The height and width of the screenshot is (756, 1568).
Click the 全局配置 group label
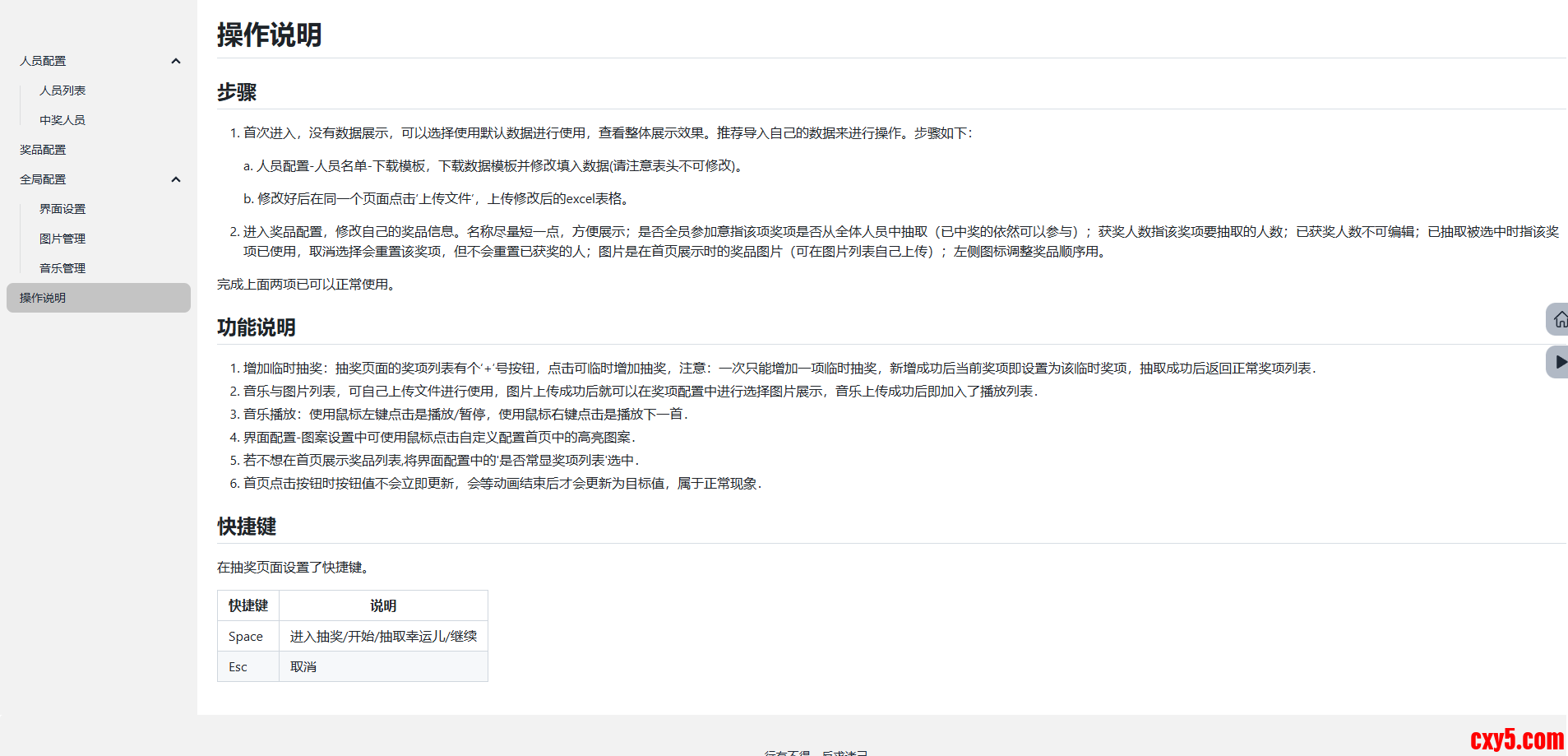[43, 179]
